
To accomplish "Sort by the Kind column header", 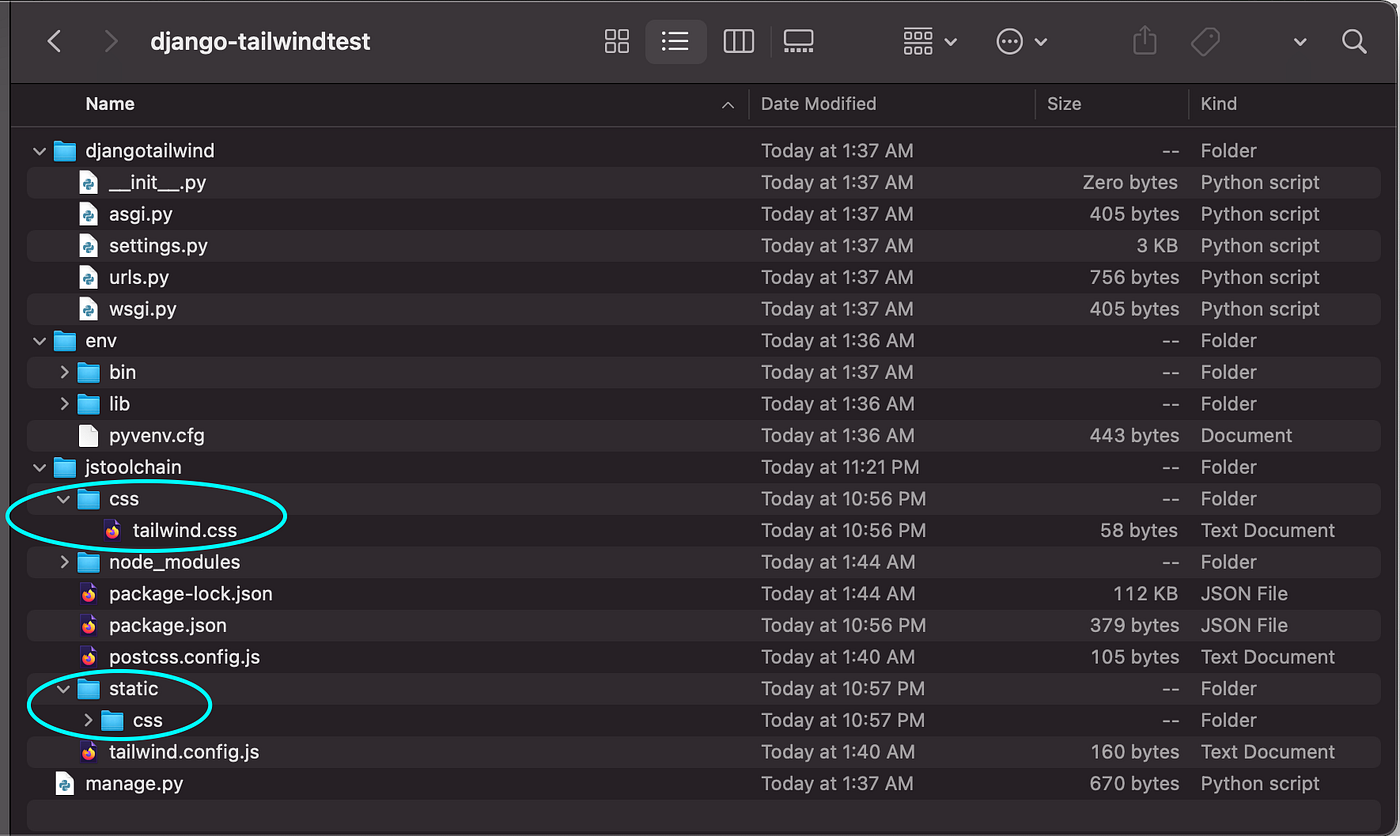I will coord(1218,104).
